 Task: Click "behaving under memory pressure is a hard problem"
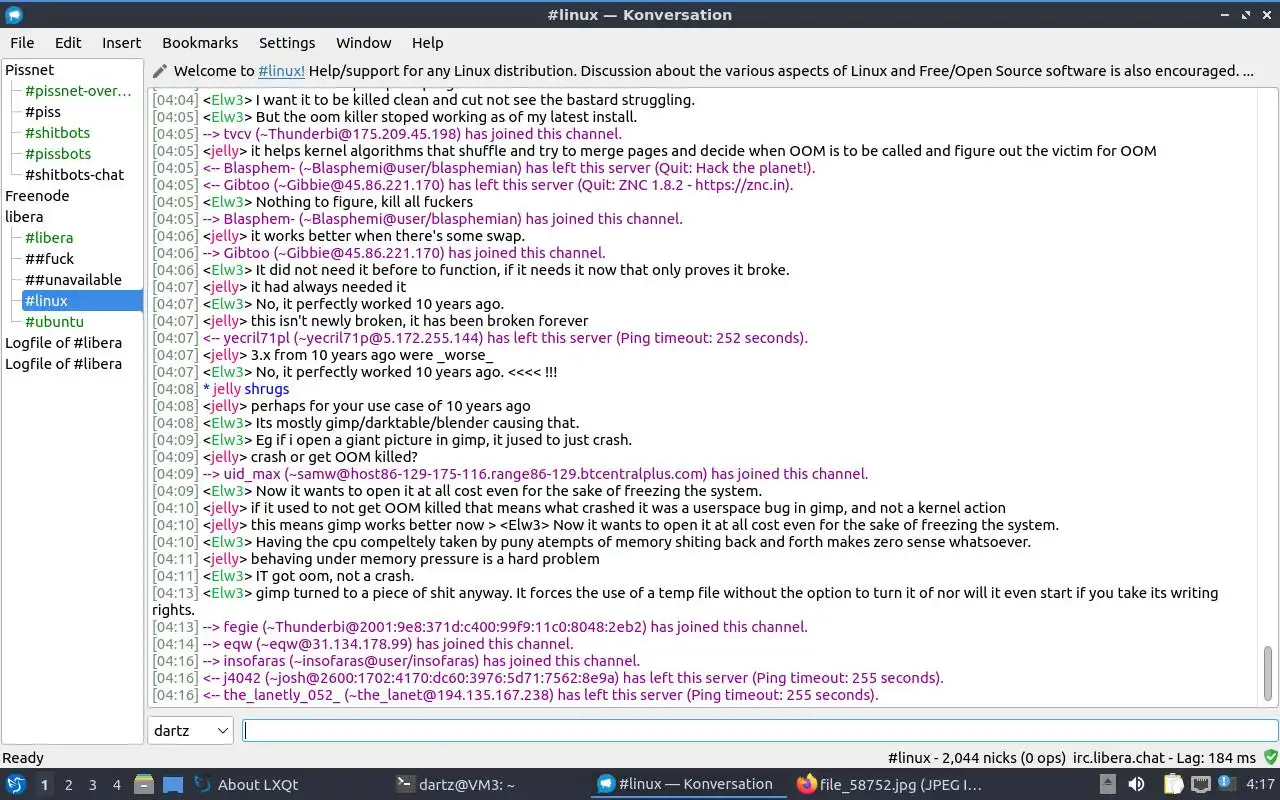tap(425, 559)
